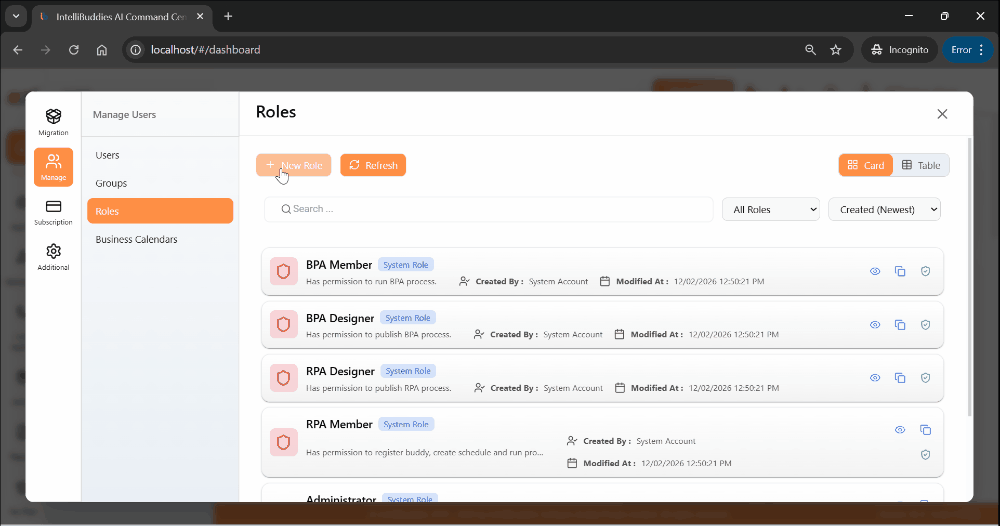Copy the BPA Member role
The image size is (1000, 526).
tap(900, 271)
